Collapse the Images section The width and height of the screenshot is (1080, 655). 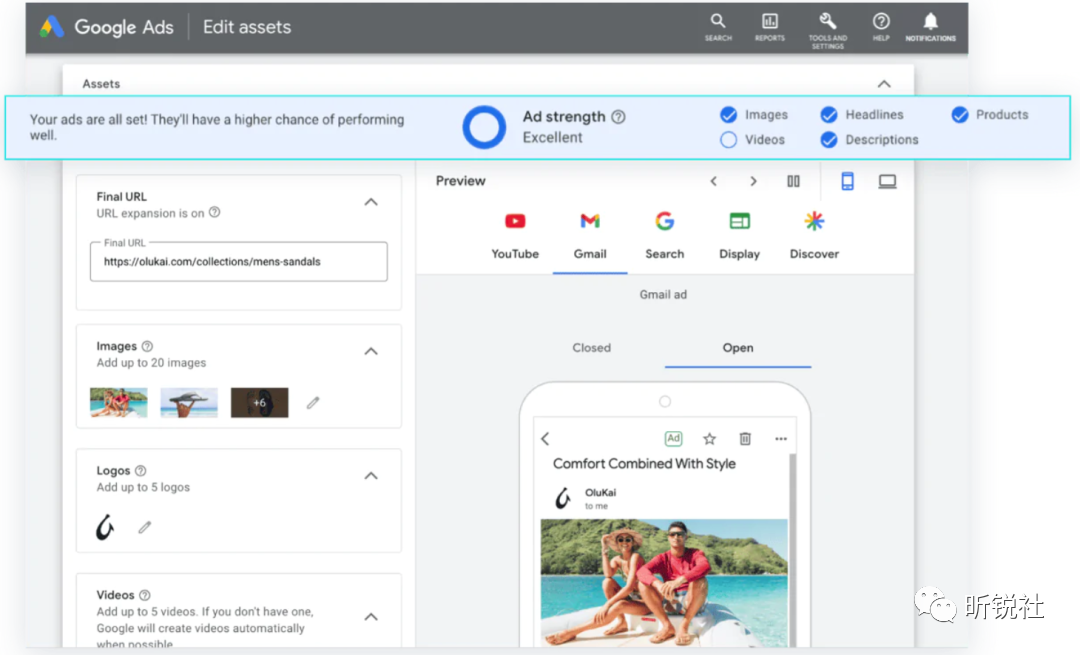(371, 351)
